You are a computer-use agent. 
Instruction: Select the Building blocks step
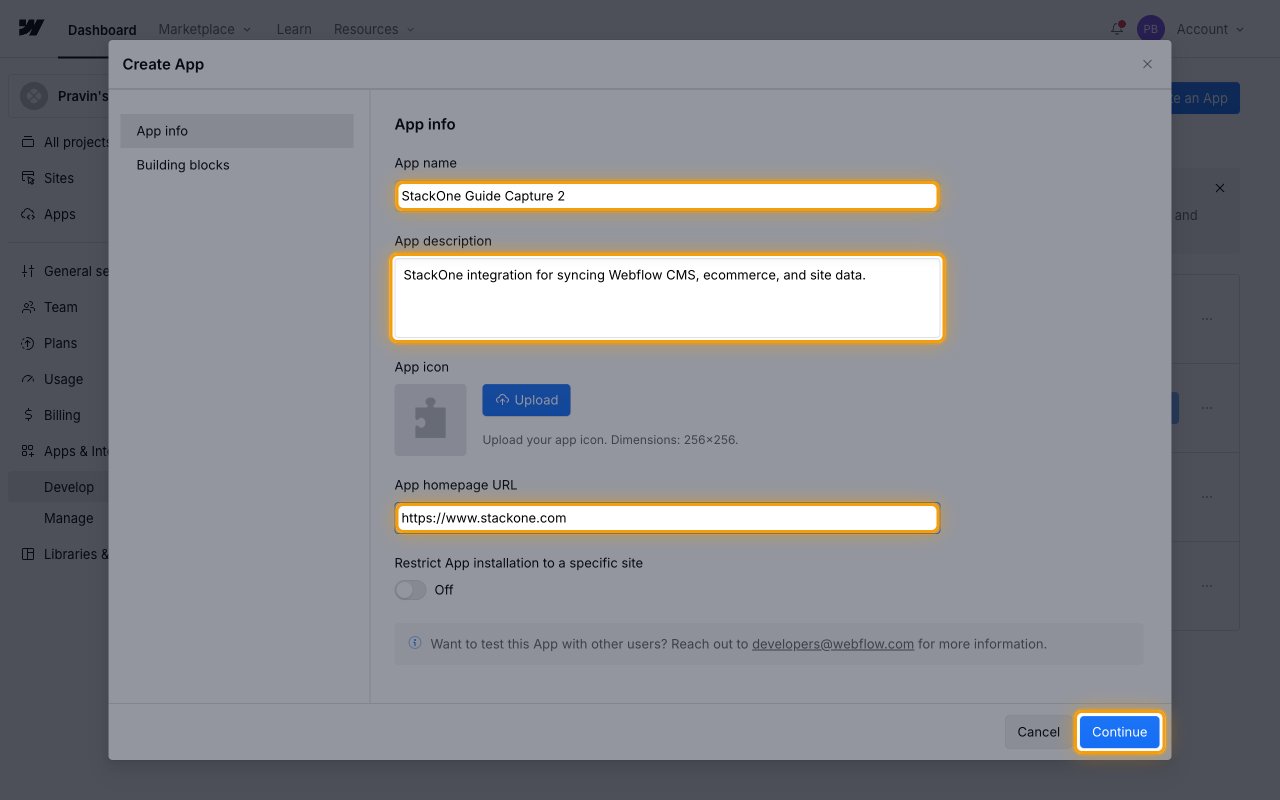click(x=237, y=165)
